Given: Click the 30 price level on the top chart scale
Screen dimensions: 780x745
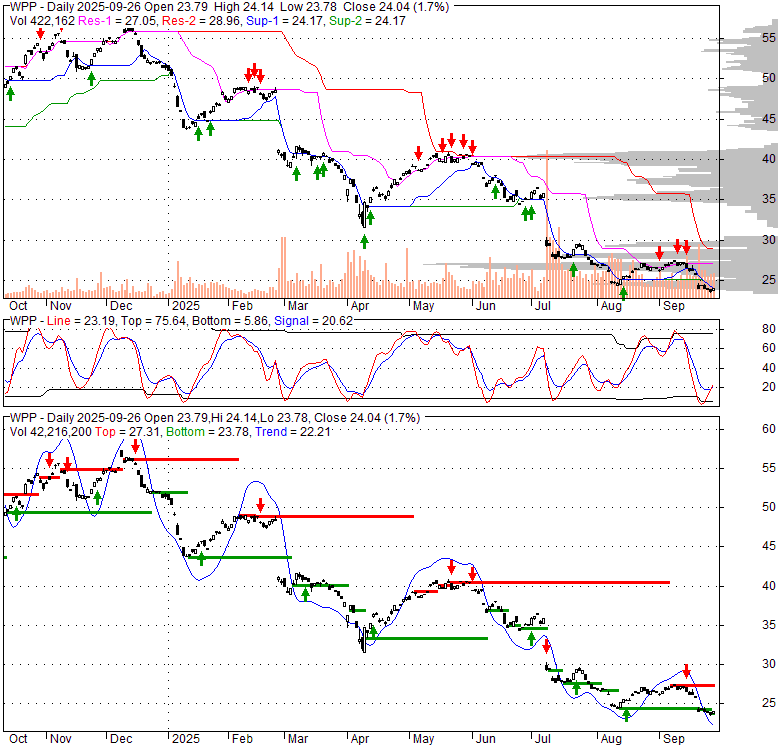Looking at the screenshot, I should (x=769, y=240).
